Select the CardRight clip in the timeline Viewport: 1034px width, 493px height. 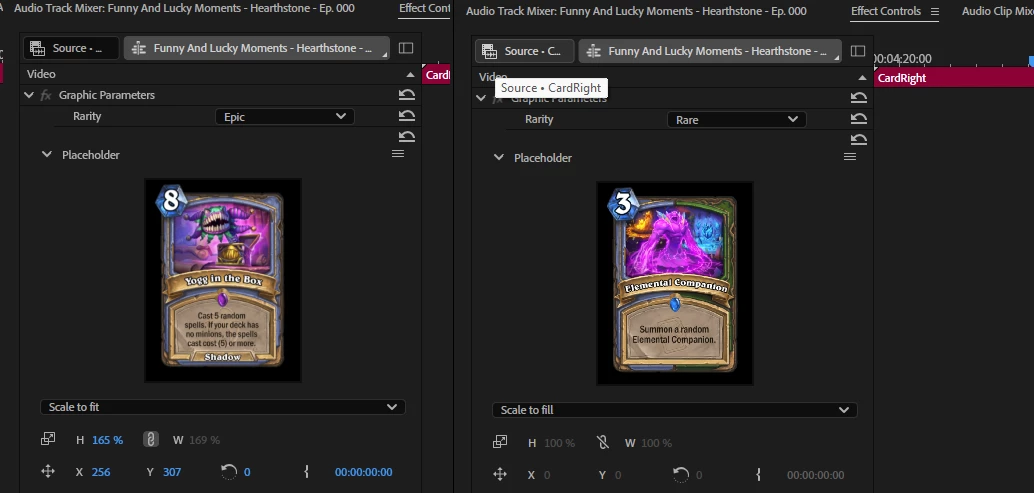[x=954, y=78]
